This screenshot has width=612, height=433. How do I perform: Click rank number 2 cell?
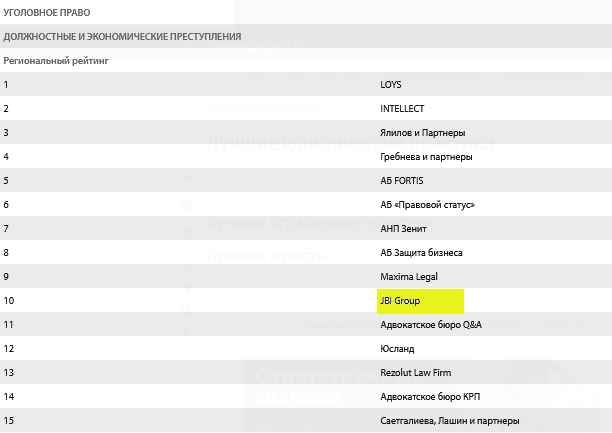click(x=6, y=109)
